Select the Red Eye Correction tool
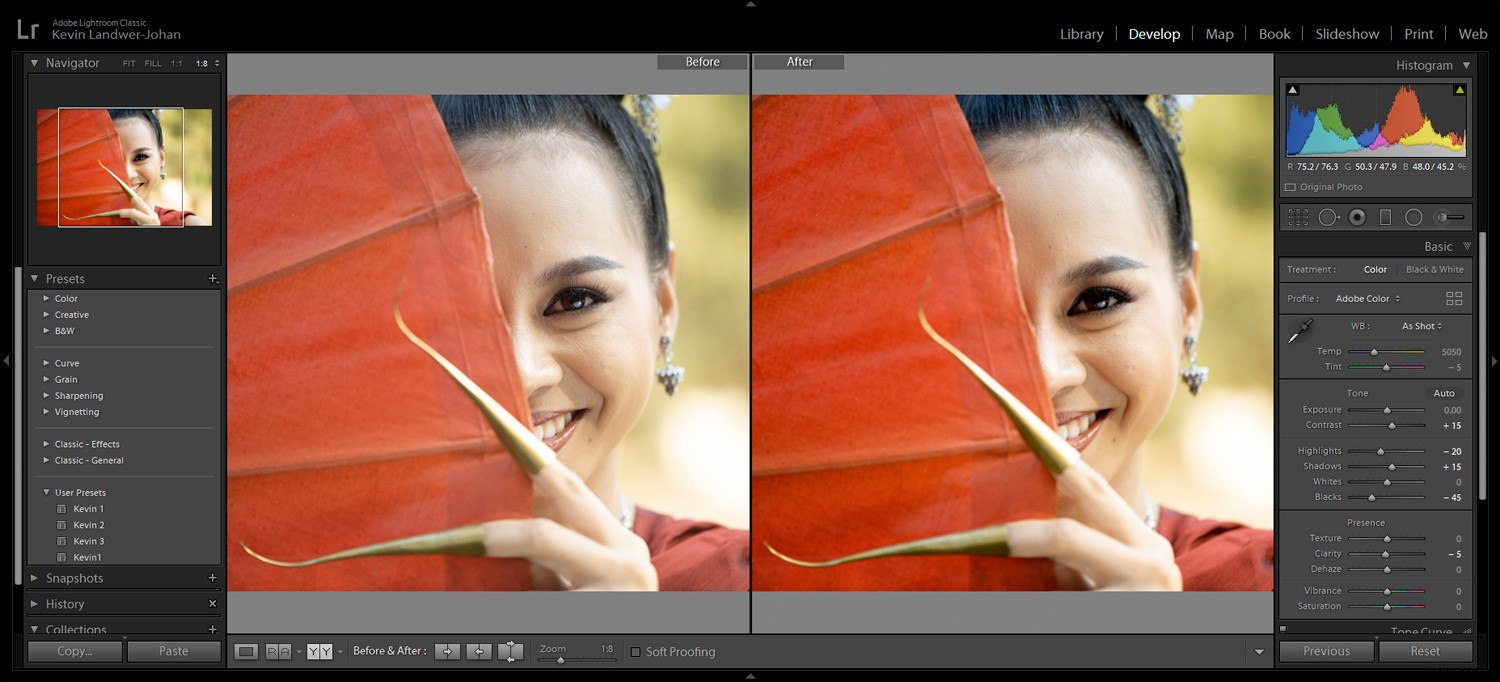 (x=1357, y=217)
